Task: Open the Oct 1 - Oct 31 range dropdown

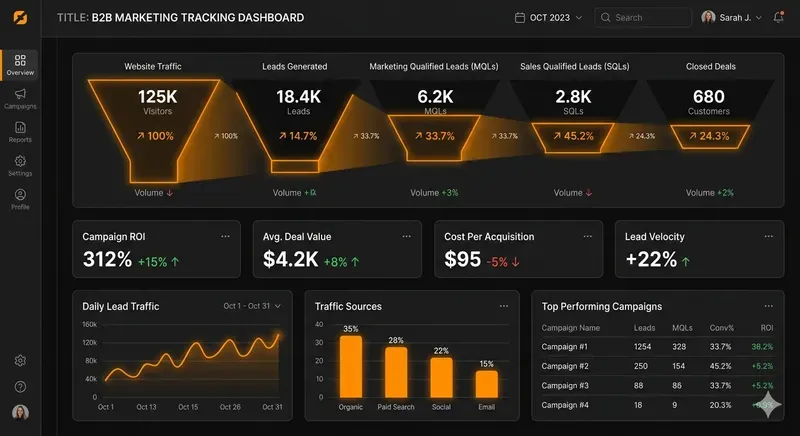Action: coord(252,306)
